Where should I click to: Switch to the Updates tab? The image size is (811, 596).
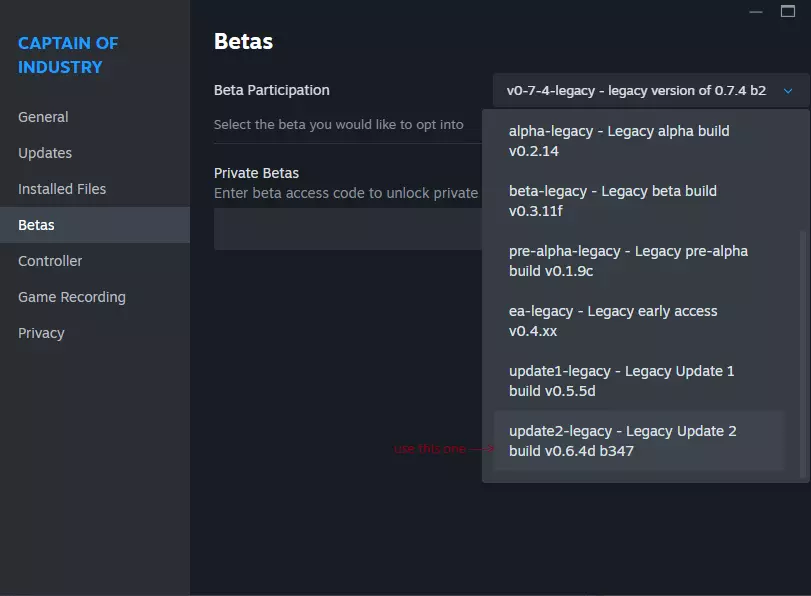pos(45,153)
